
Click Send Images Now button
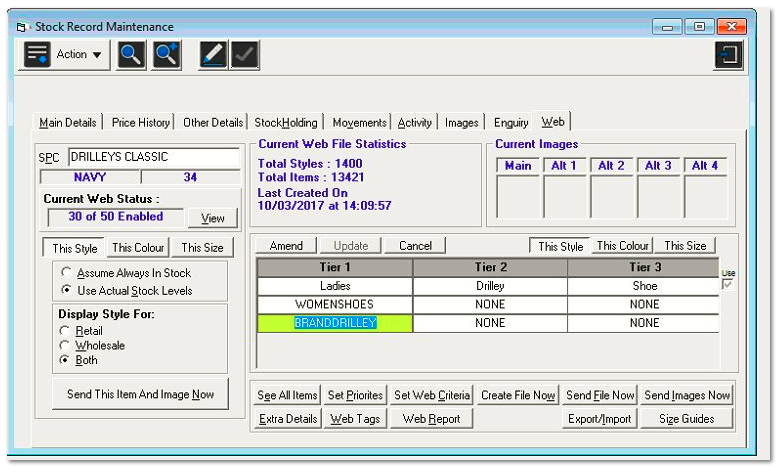coord(687,395)
